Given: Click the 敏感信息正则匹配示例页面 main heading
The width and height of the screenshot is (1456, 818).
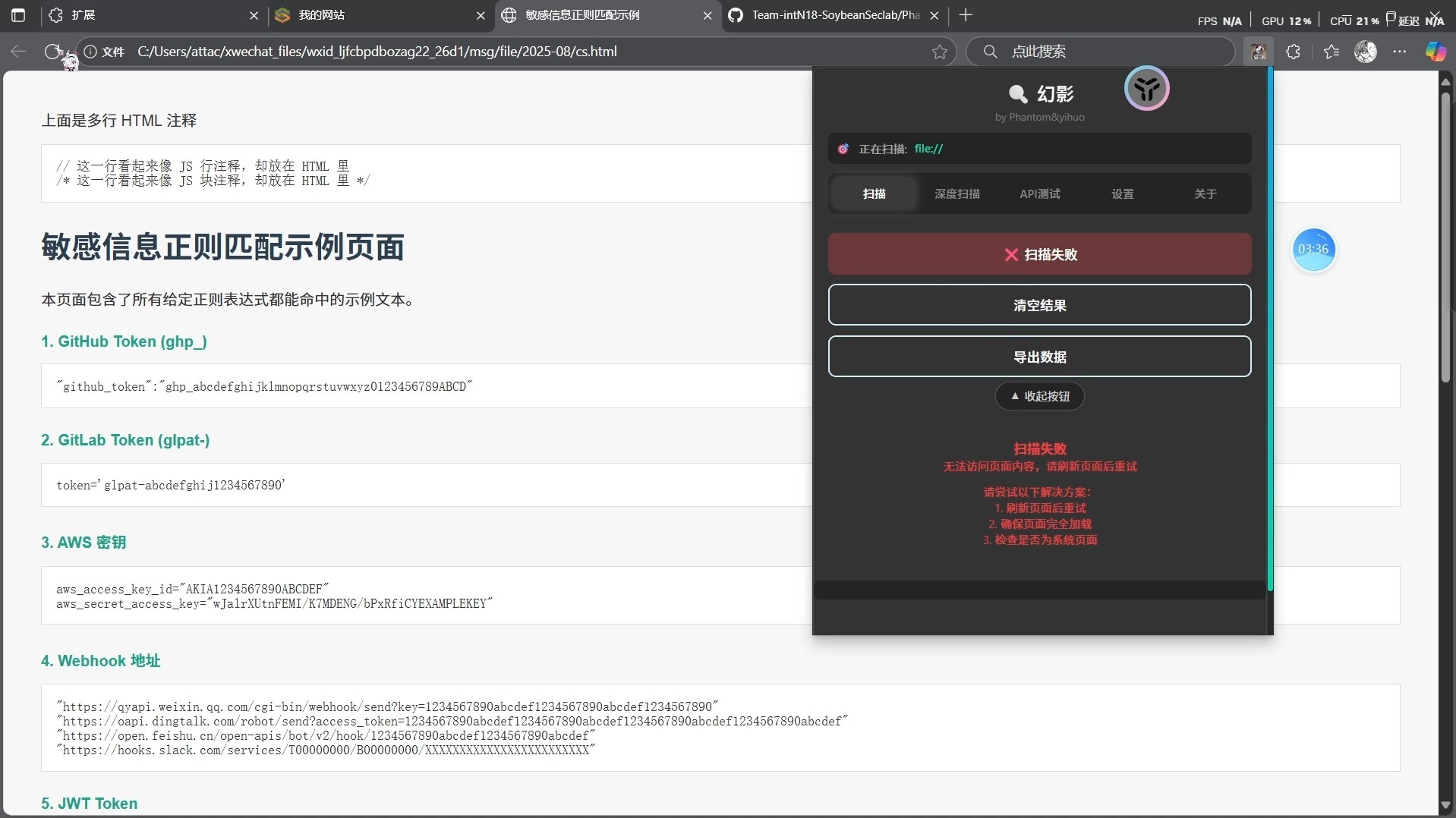Looking at the screenshot, I should (x=223, y=247).
